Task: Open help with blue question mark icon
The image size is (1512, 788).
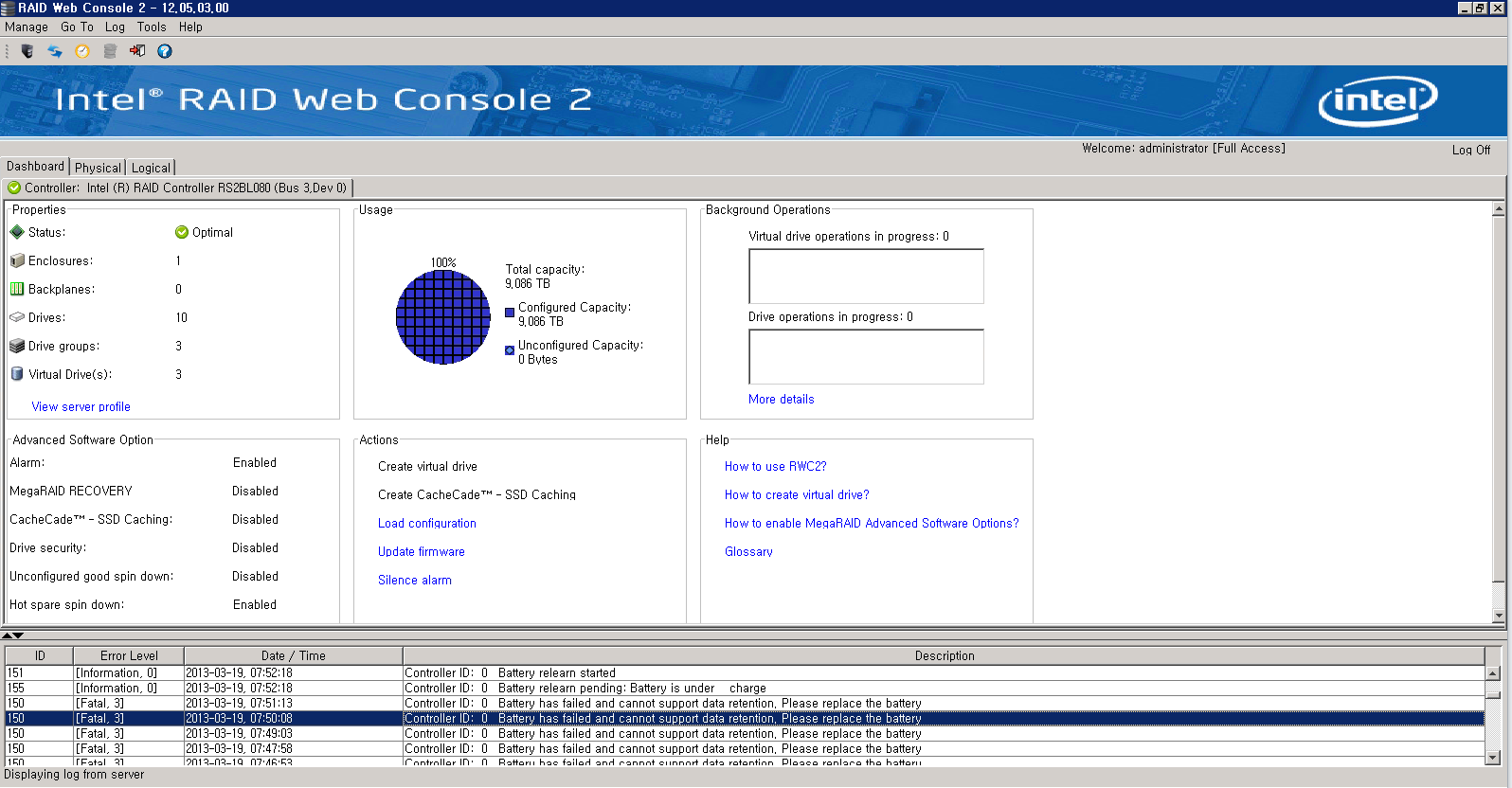Action: click(165, 51)
